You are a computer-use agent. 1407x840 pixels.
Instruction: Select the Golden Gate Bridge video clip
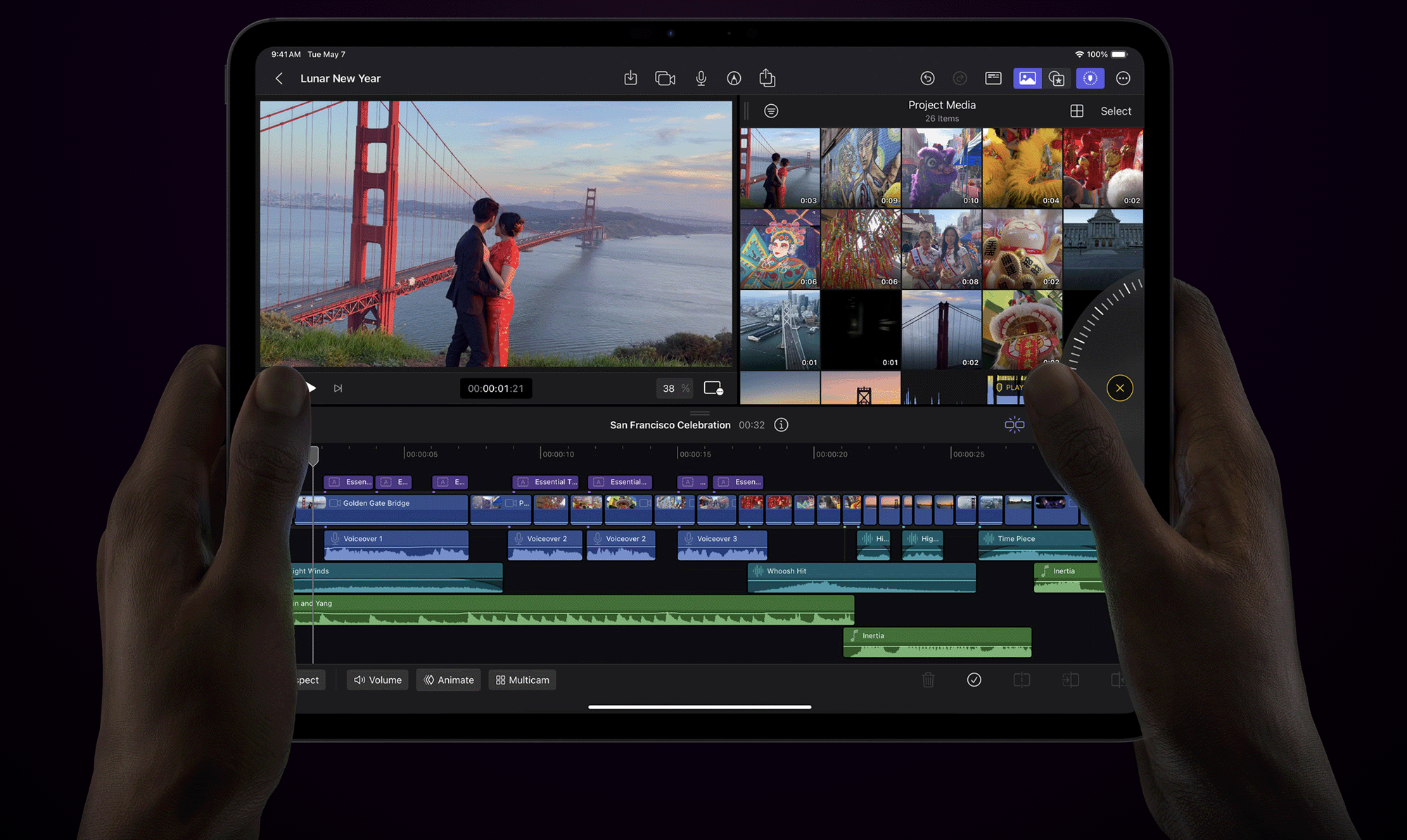tap(381, 509)
